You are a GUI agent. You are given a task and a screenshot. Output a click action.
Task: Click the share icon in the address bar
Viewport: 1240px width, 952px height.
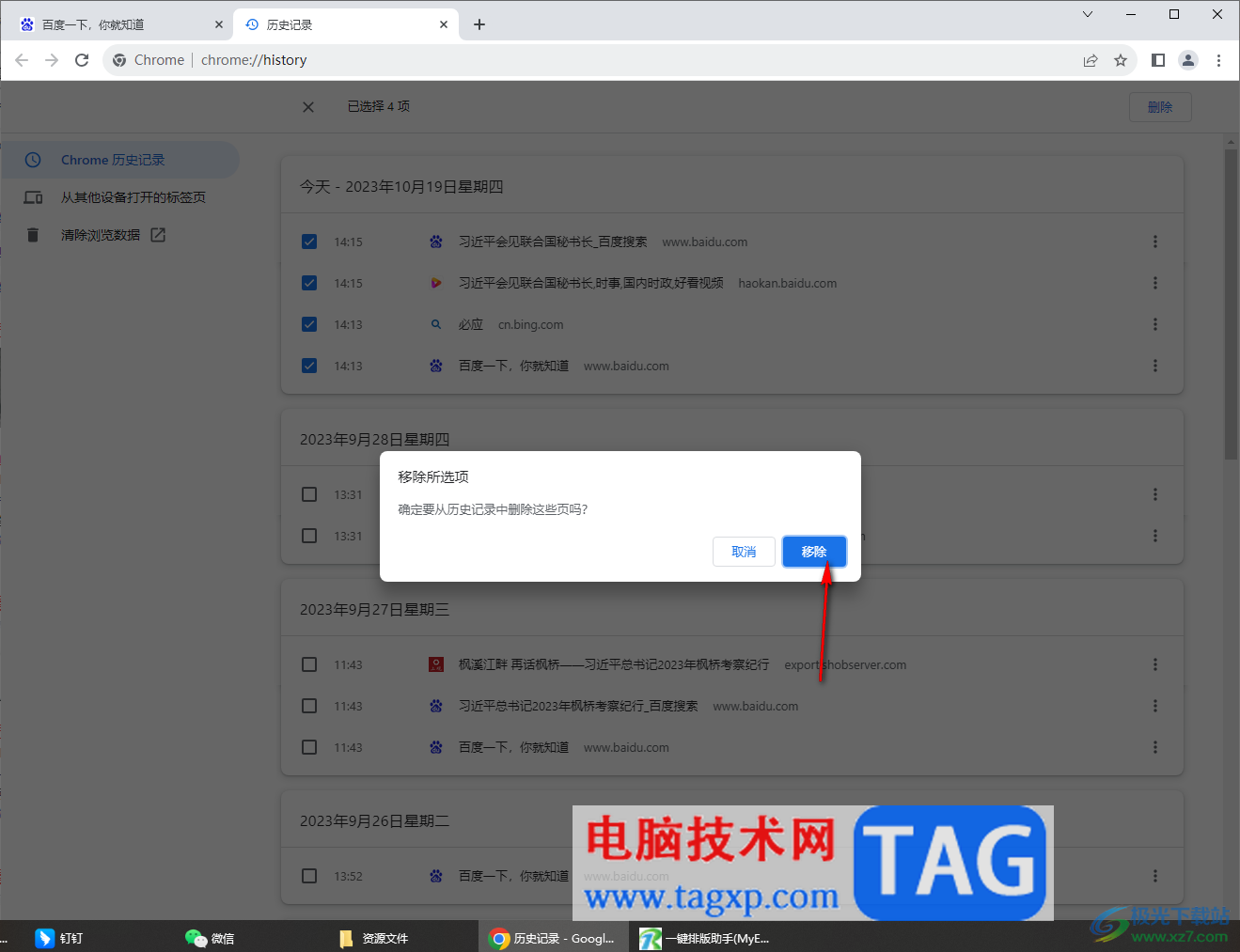tap(1090, 59)
